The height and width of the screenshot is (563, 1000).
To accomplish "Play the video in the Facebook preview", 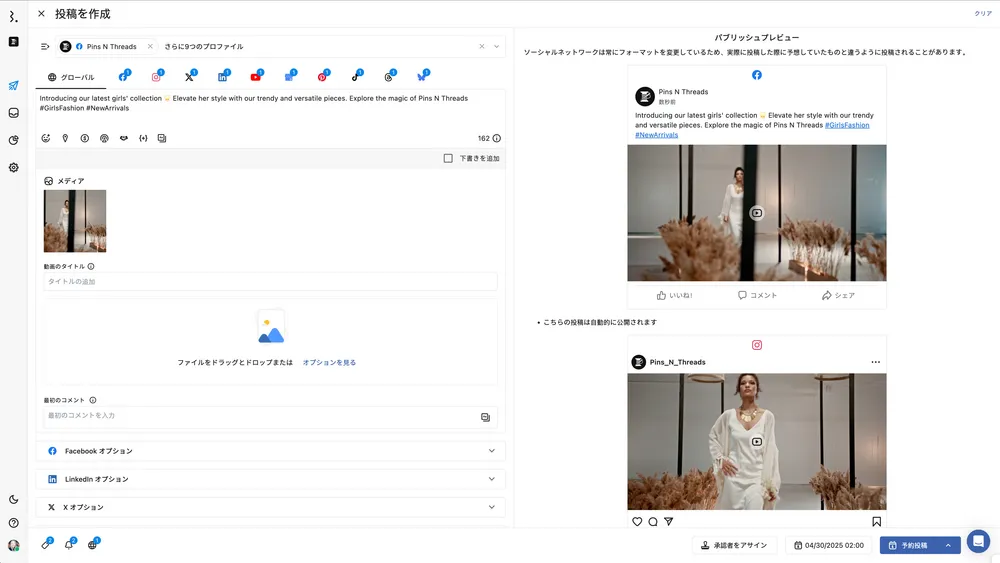I will click(756, 213).
